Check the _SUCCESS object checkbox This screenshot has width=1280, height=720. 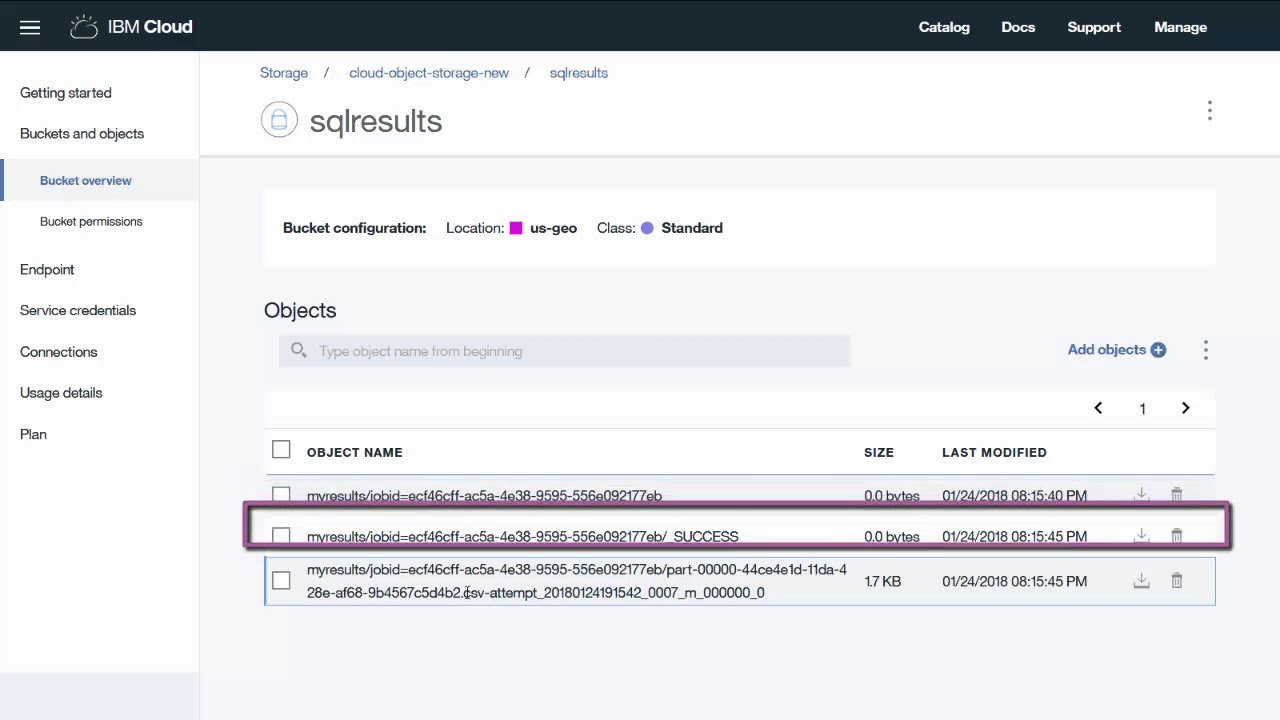[281, 536]
